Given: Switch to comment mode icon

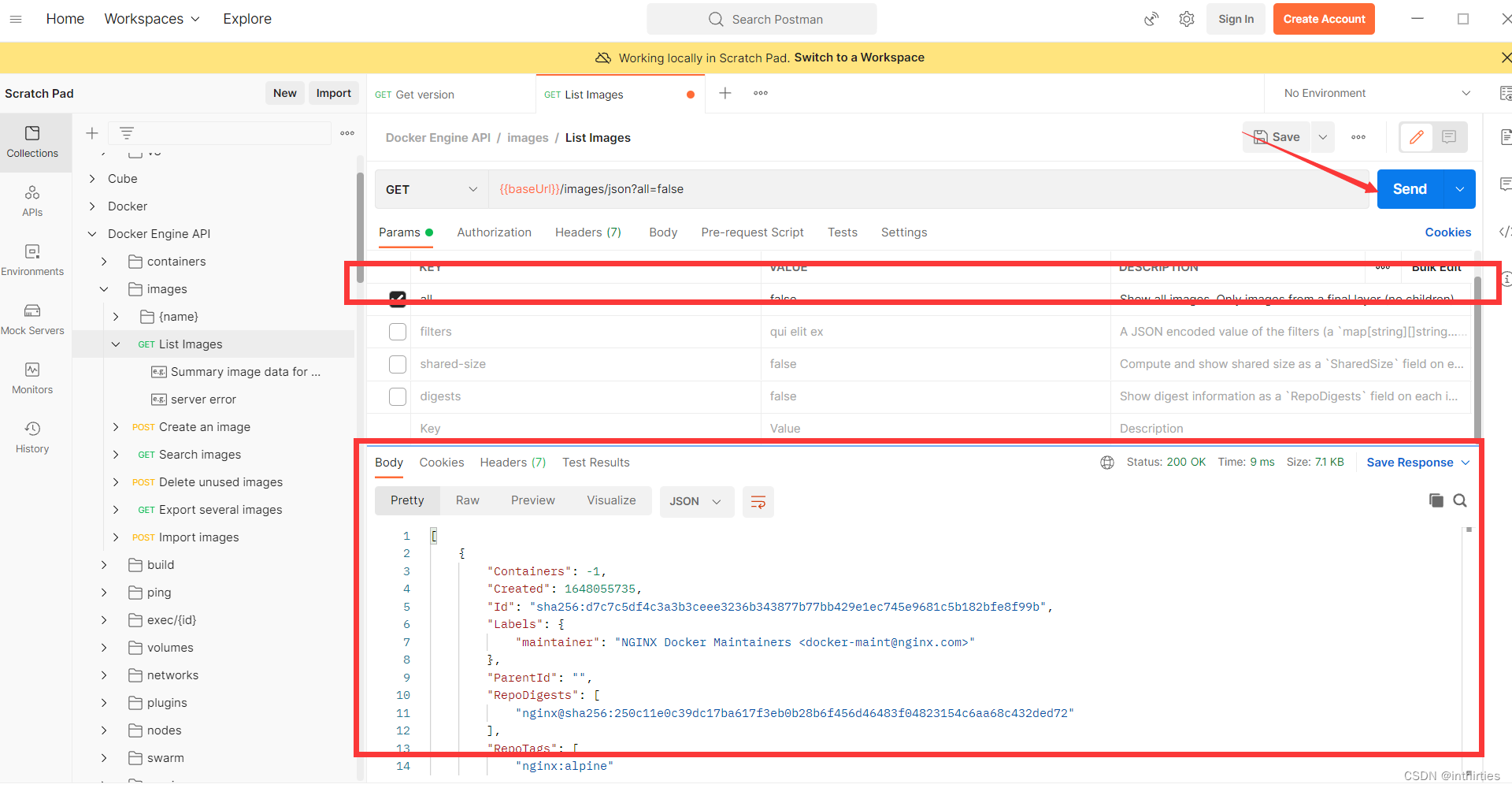Looking at the screenshot, I should (1449, 137).
